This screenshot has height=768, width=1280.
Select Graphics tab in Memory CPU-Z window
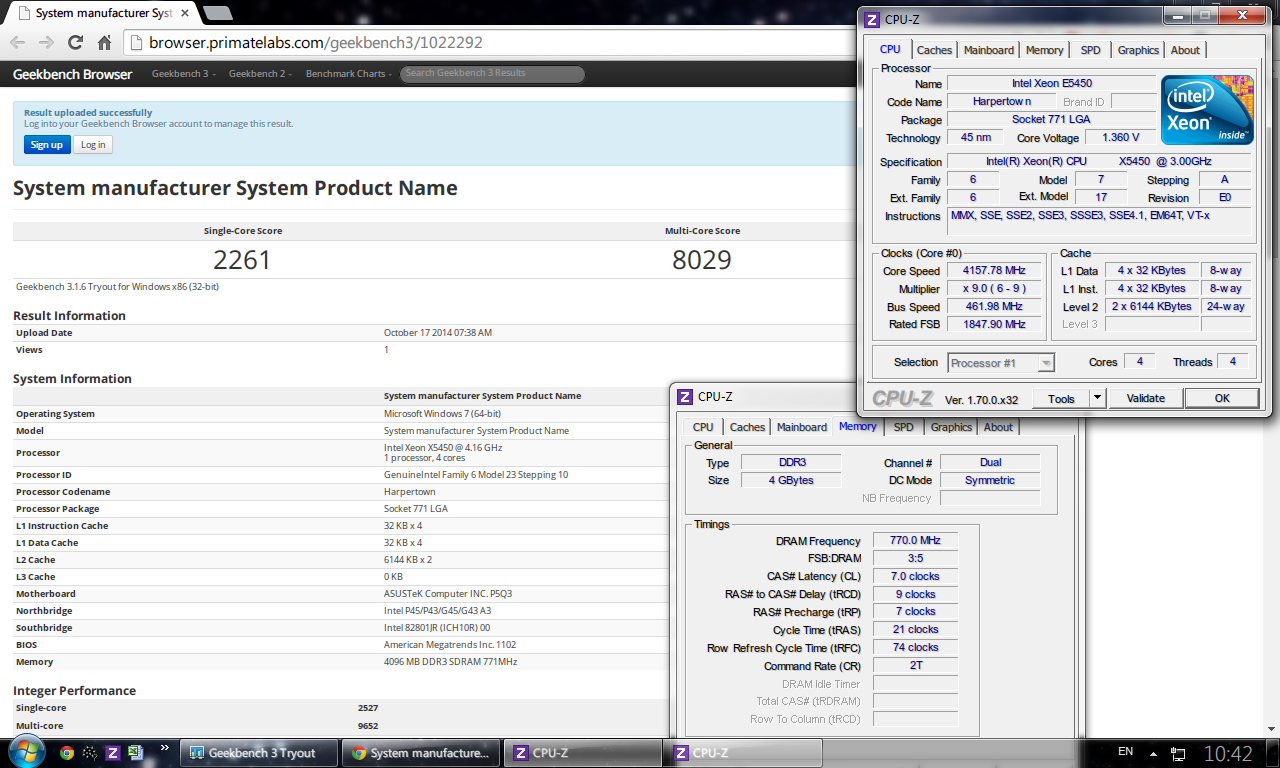951,427
